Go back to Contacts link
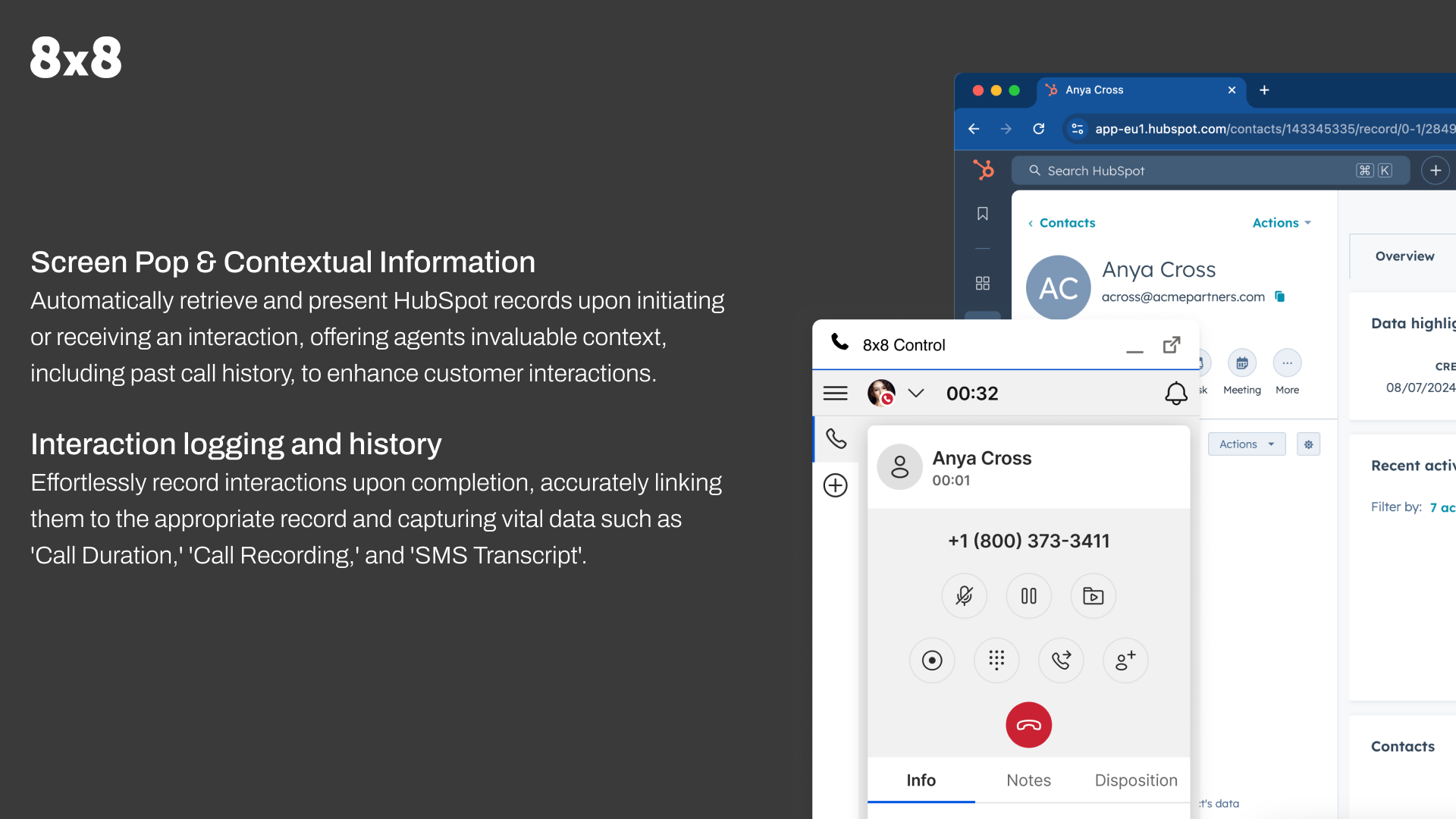 click(x=1062, y=223)
